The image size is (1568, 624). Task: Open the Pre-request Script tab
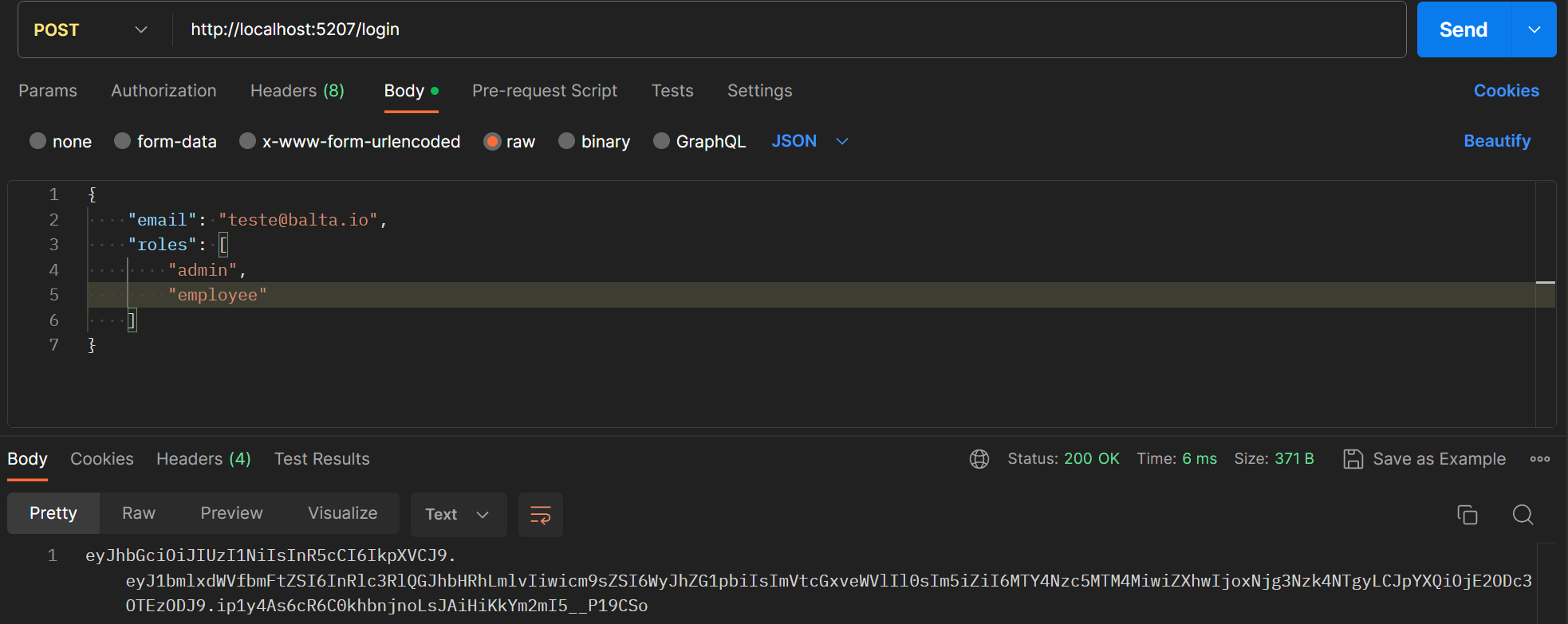[x=545, y=91]
